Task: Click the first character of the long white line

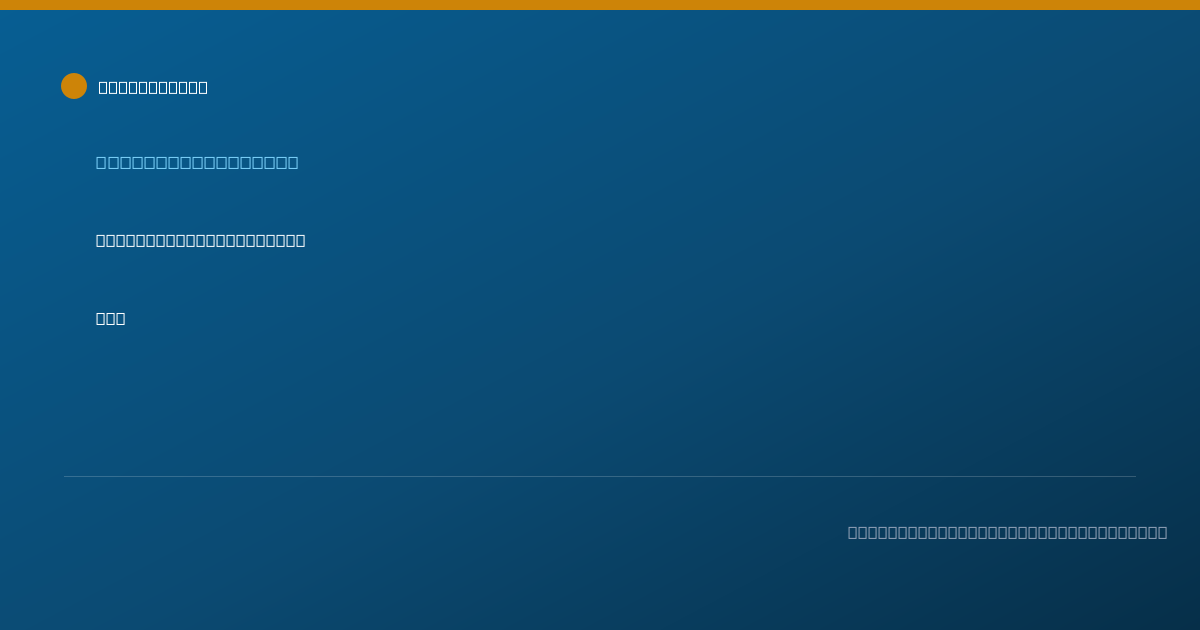Action: point(101,240)
